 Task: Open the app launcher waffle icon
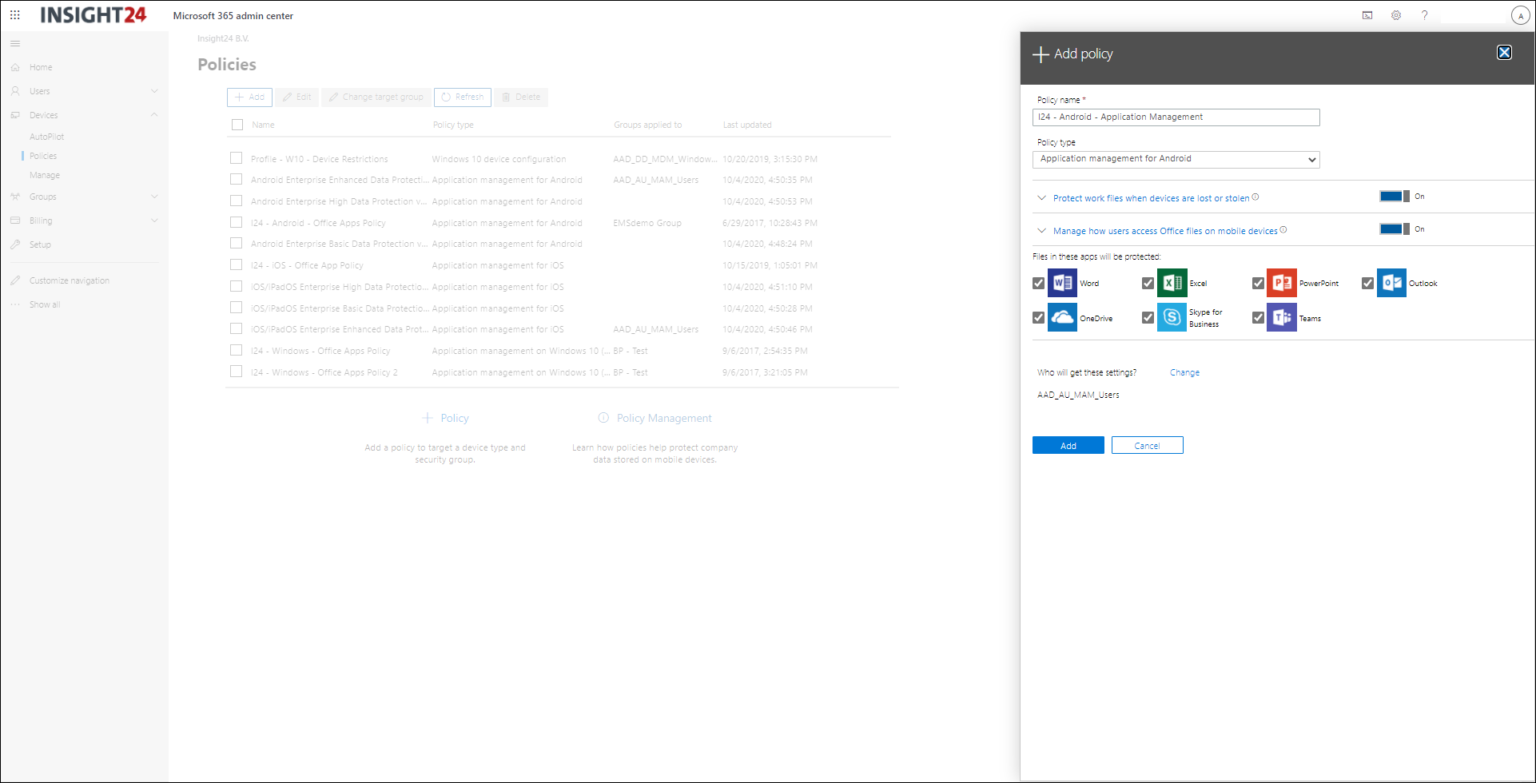pyautogui.click(x=14, y=14)
